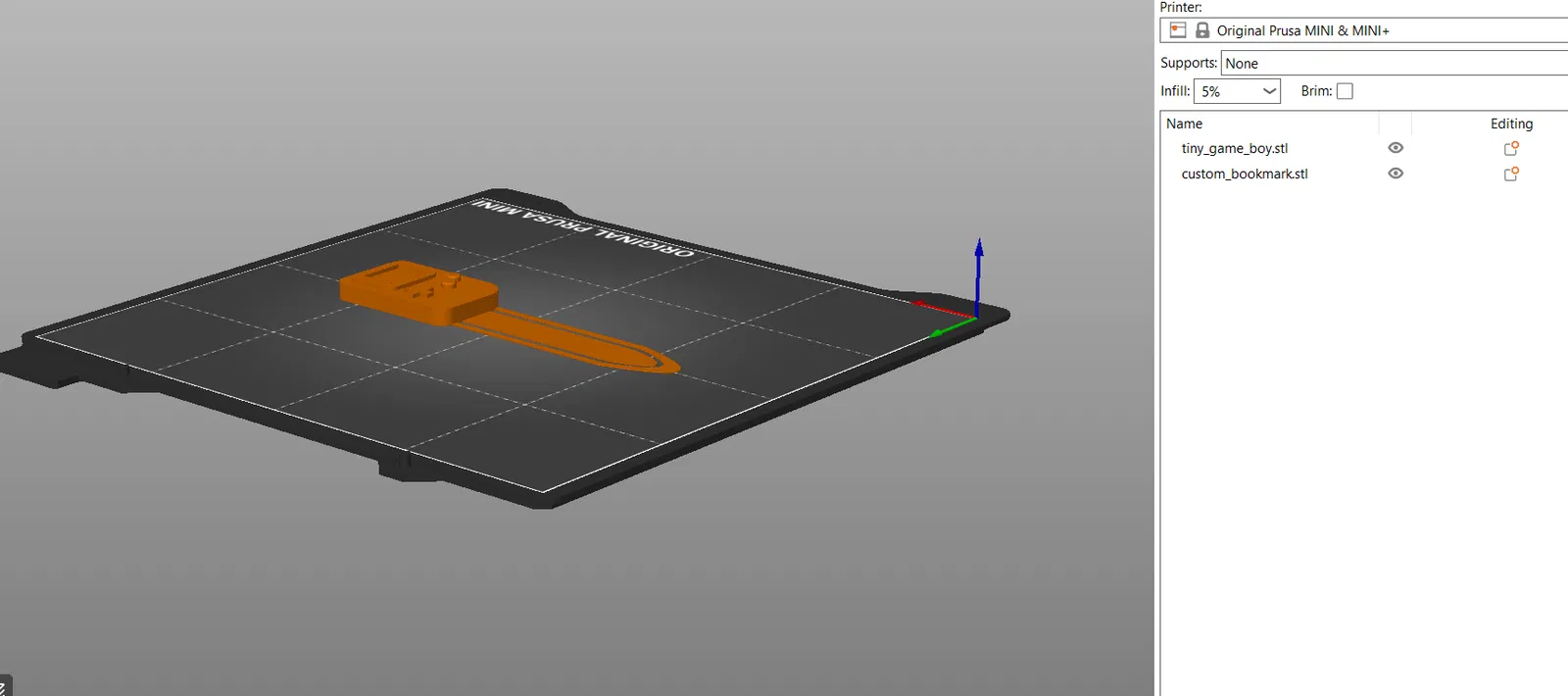1568x696 pixels.
Task: Hide tiny_game_boy.stl with its eye icon
Action: click(x=1396, y=148)
